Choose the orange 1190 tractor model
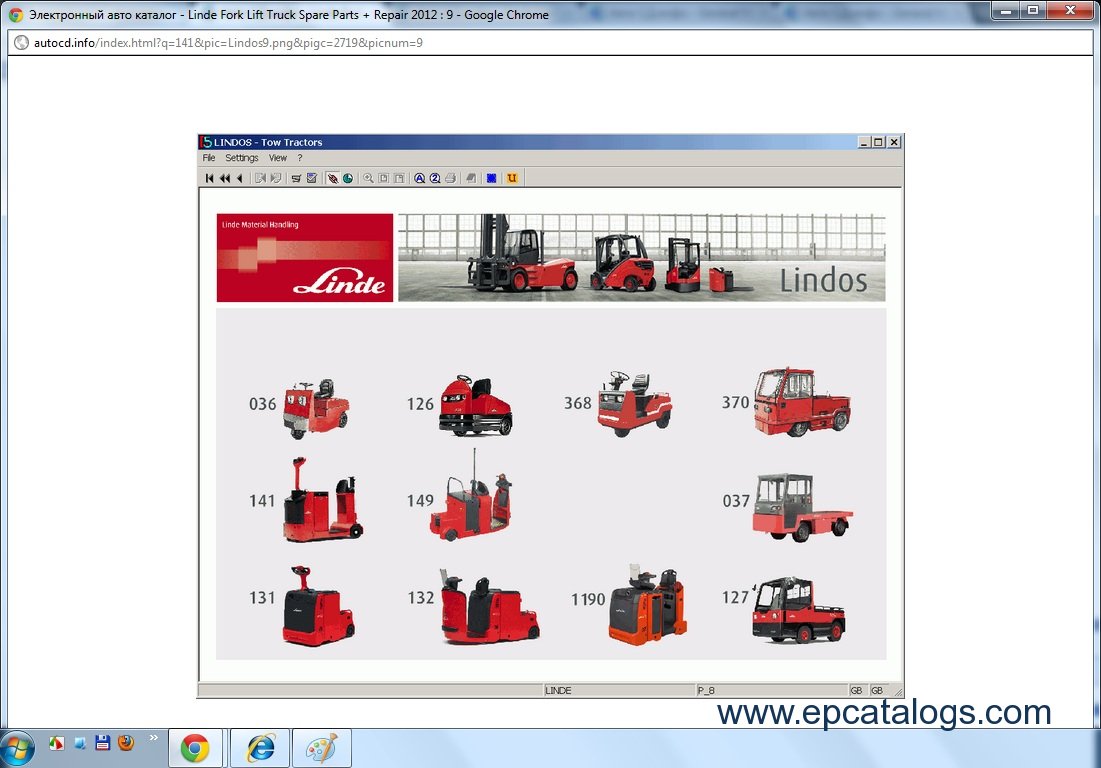The height and width of the screenshot is (768, 1101). pyautogui.click(x=647, y=604)
